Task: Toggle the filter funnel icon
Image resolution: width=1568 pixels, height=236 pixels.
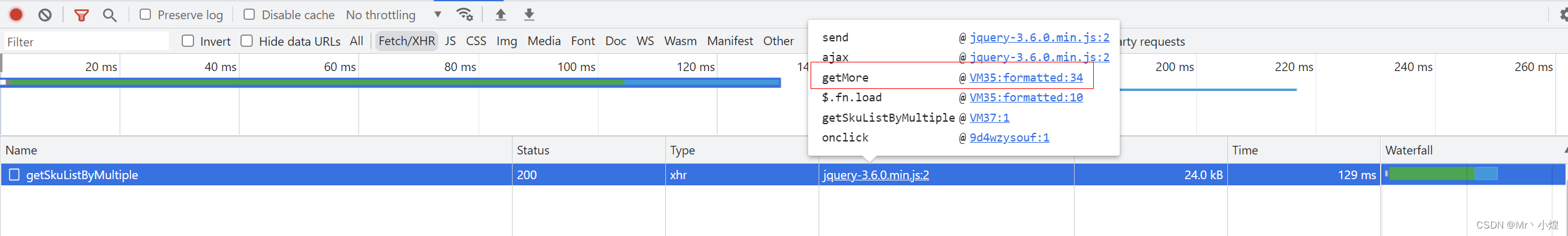Action: click(81, 15)
